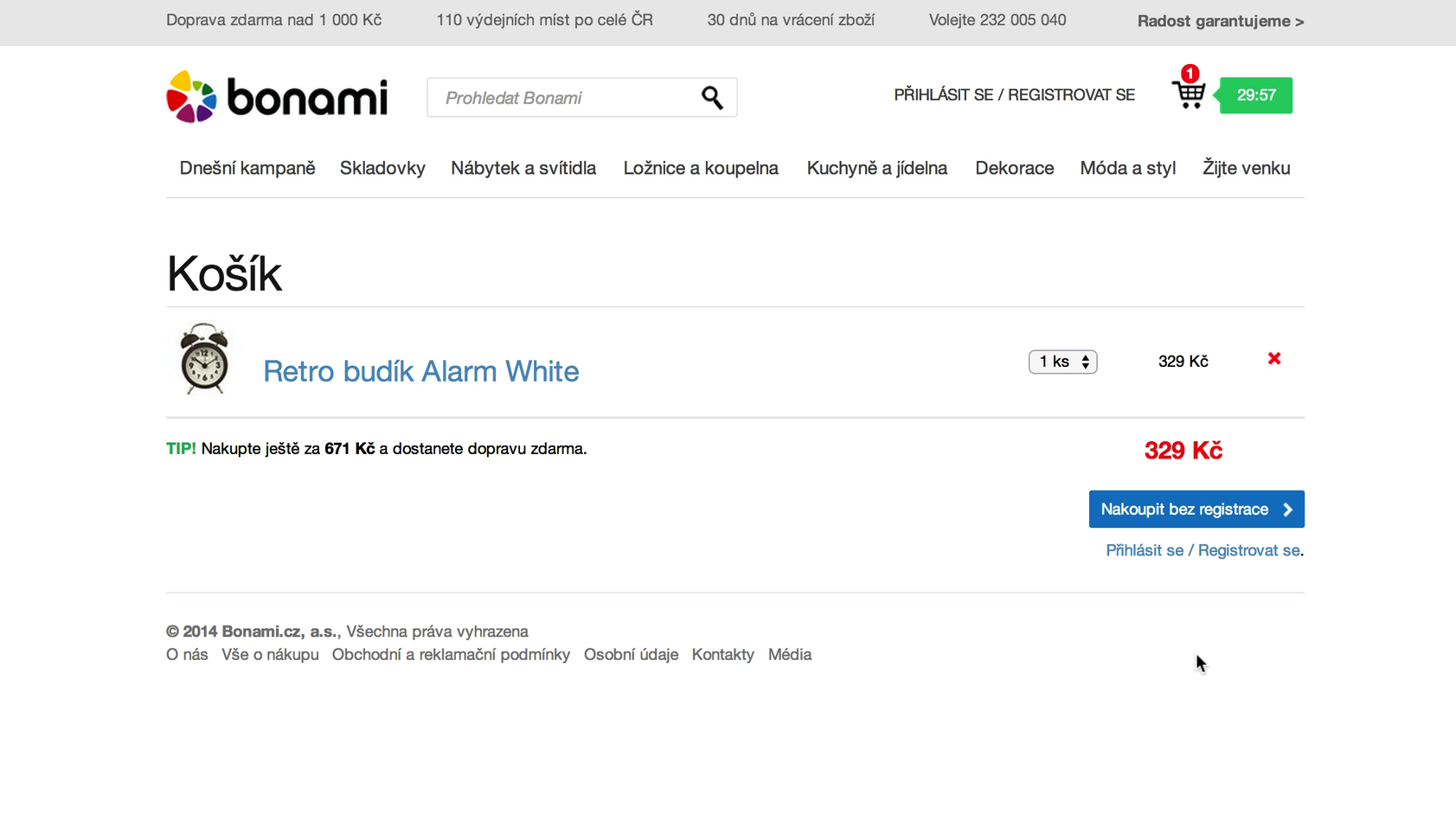Open Skladovky menu item
The width and height of the screenshot is (1456, 821).
382,168
